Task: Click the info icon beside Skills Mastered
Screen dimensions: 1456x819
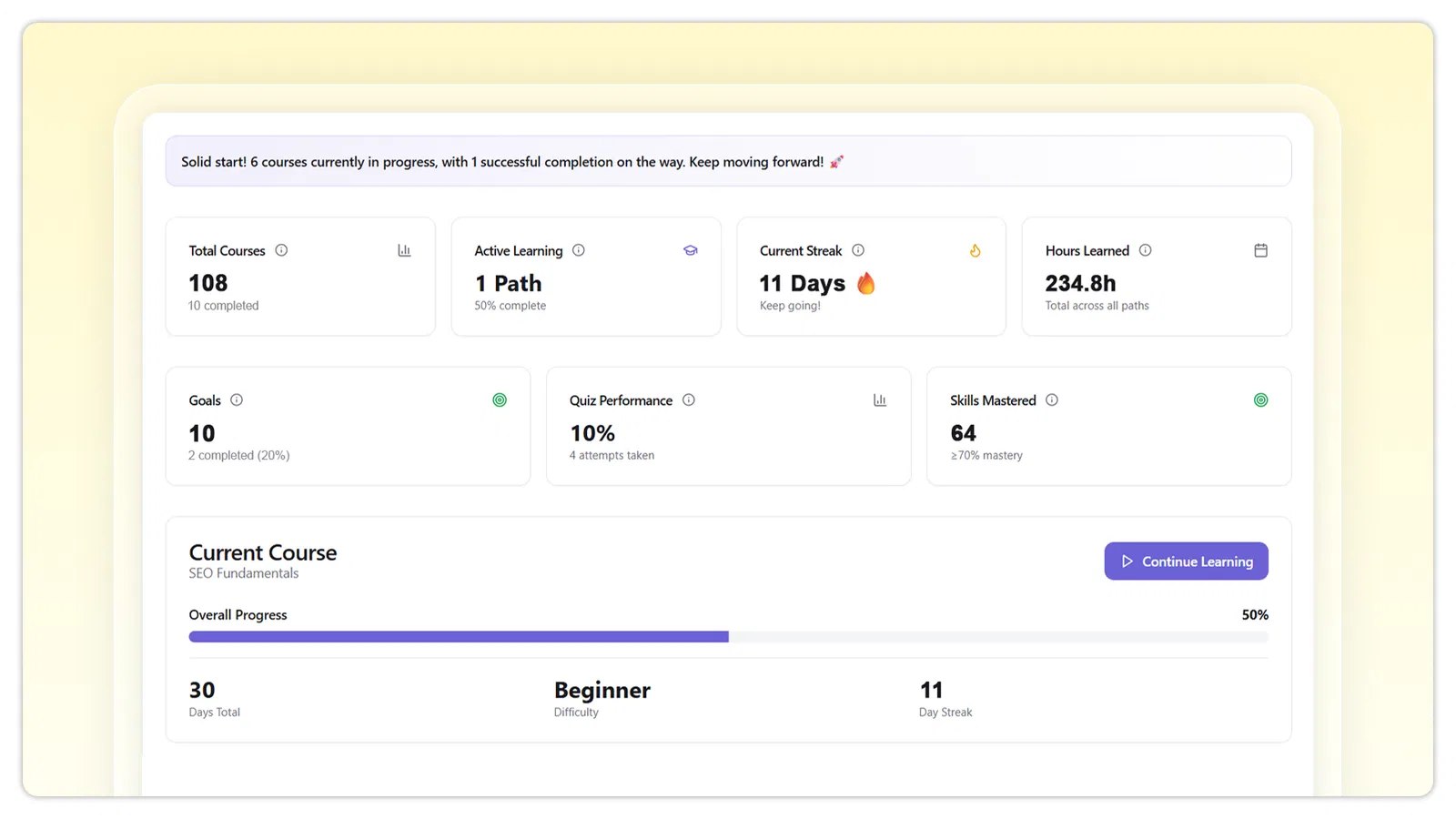Action: tap(1052, 399)
